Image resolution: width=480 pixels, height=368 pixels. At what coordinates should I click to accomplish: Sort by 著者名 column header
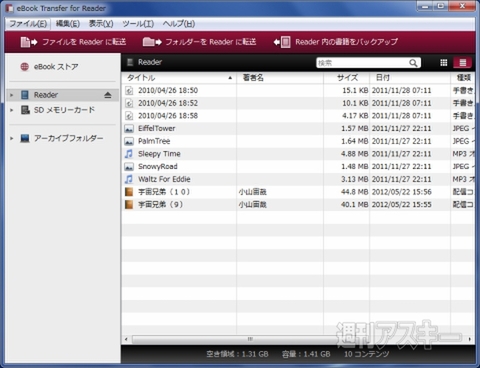pyautogui.click(x=280, y=78)
